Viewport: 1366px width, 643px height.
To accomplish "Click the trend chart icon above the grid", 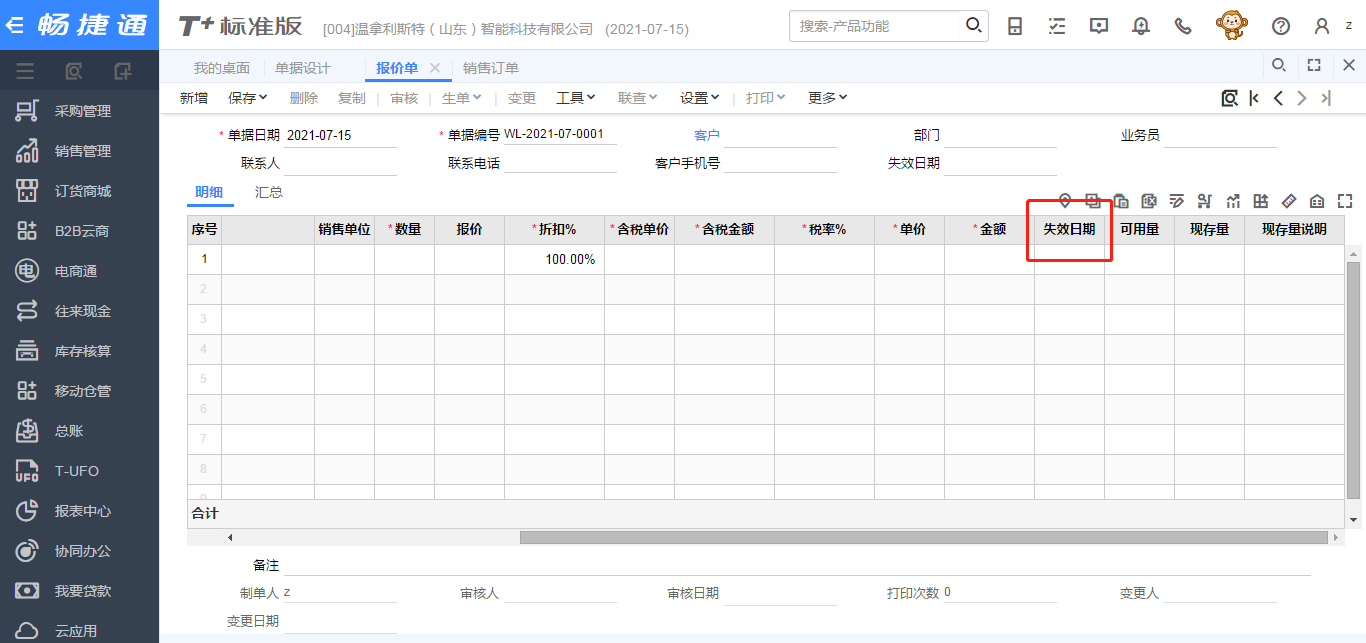I will 1233,201.
